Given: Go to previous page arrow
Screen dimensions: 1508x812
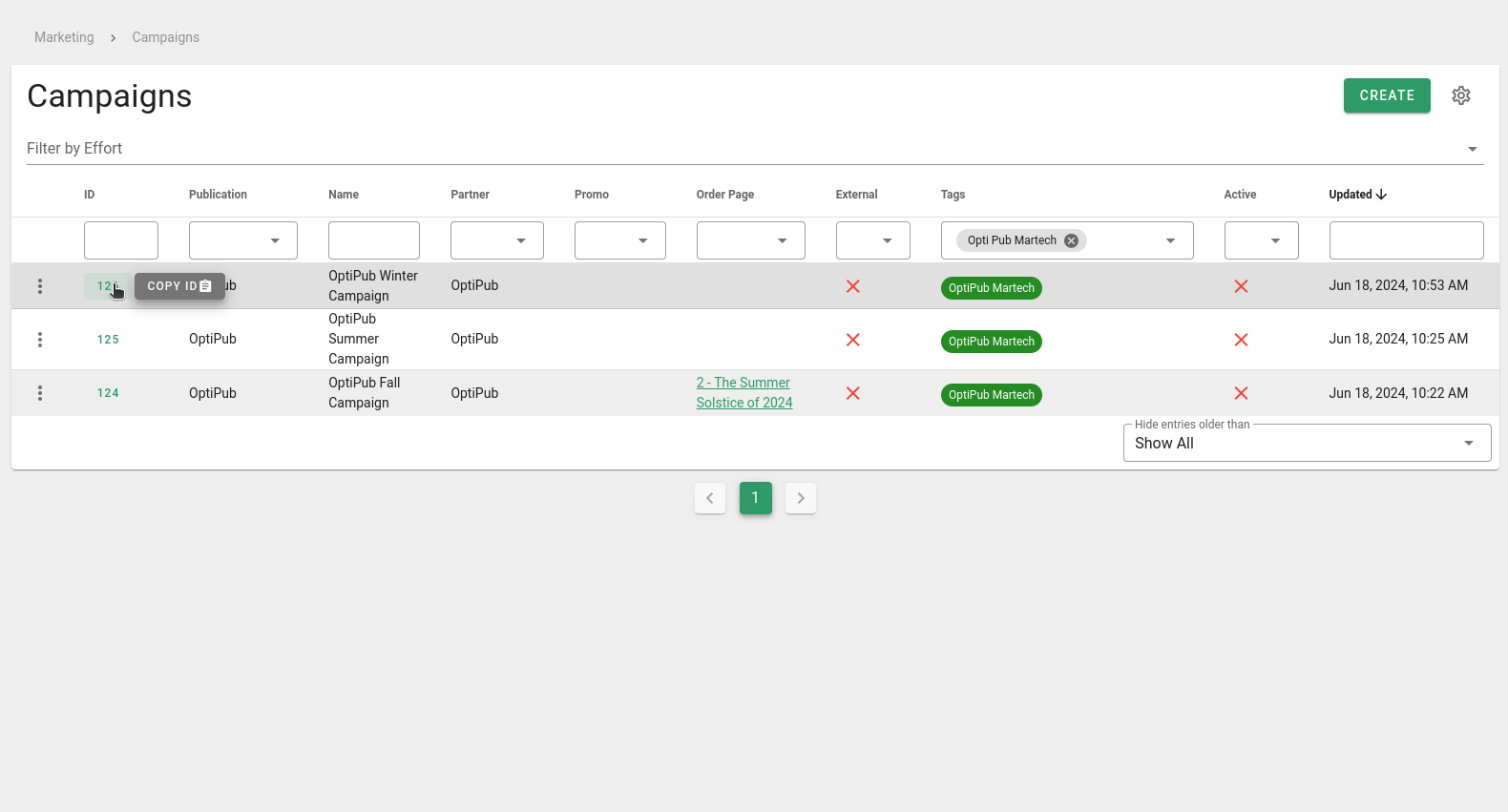Looking at the screenshot, I should click(x=710, y=498).
